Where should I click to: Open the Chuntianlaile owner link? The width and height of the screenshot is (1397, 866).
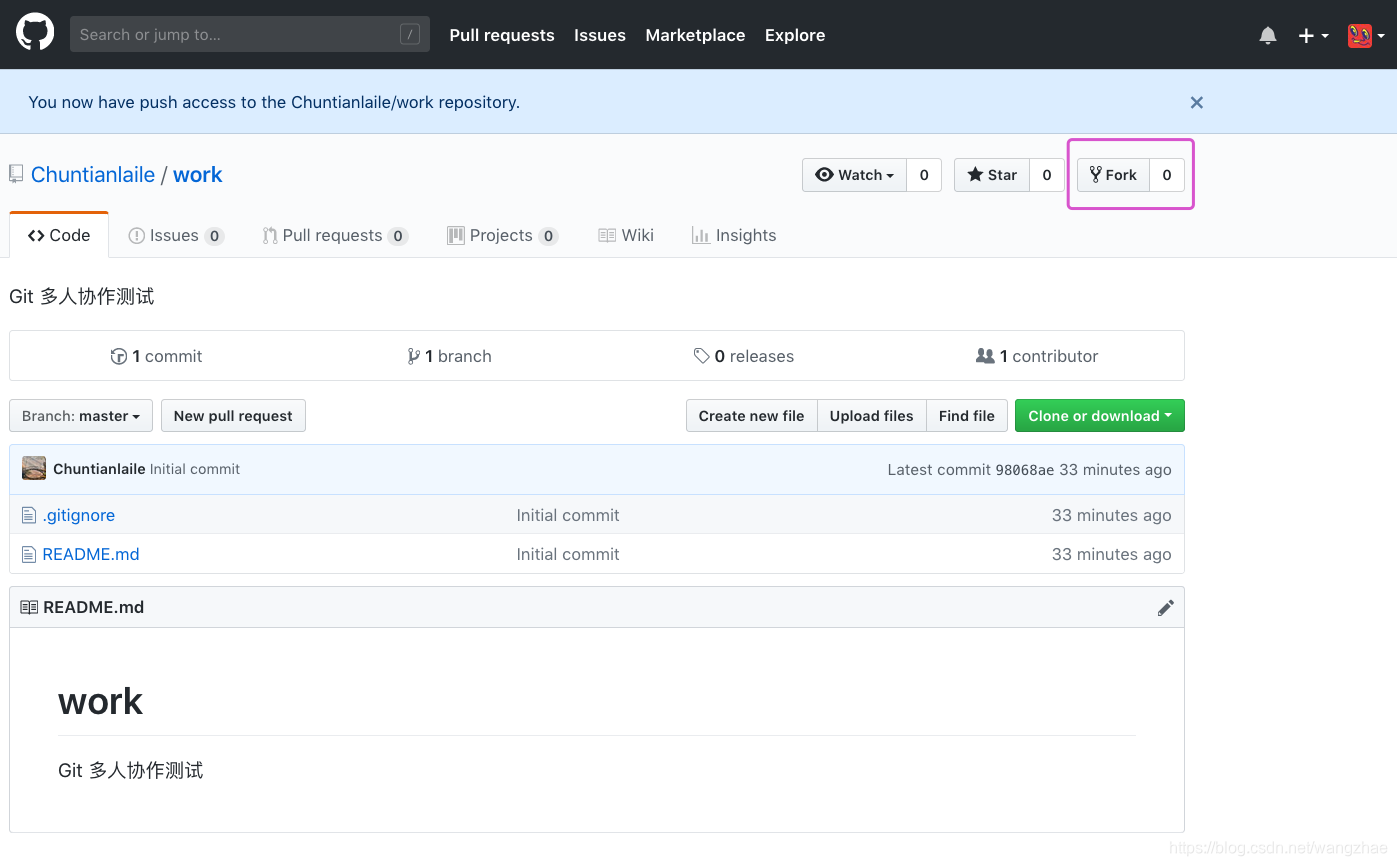tap(93, 174)
